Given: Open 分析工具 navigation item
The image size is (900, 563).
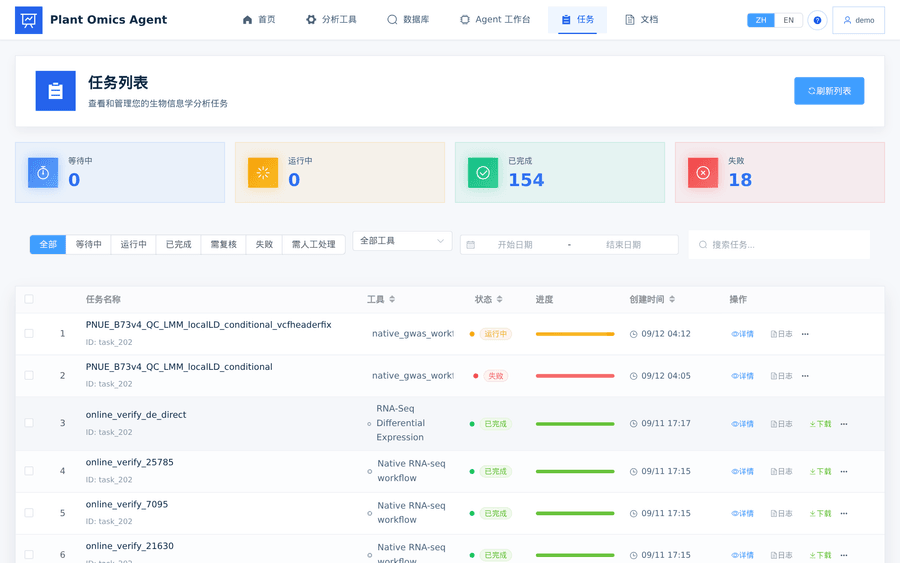Looking at the screenshot, I should (331, 20).
